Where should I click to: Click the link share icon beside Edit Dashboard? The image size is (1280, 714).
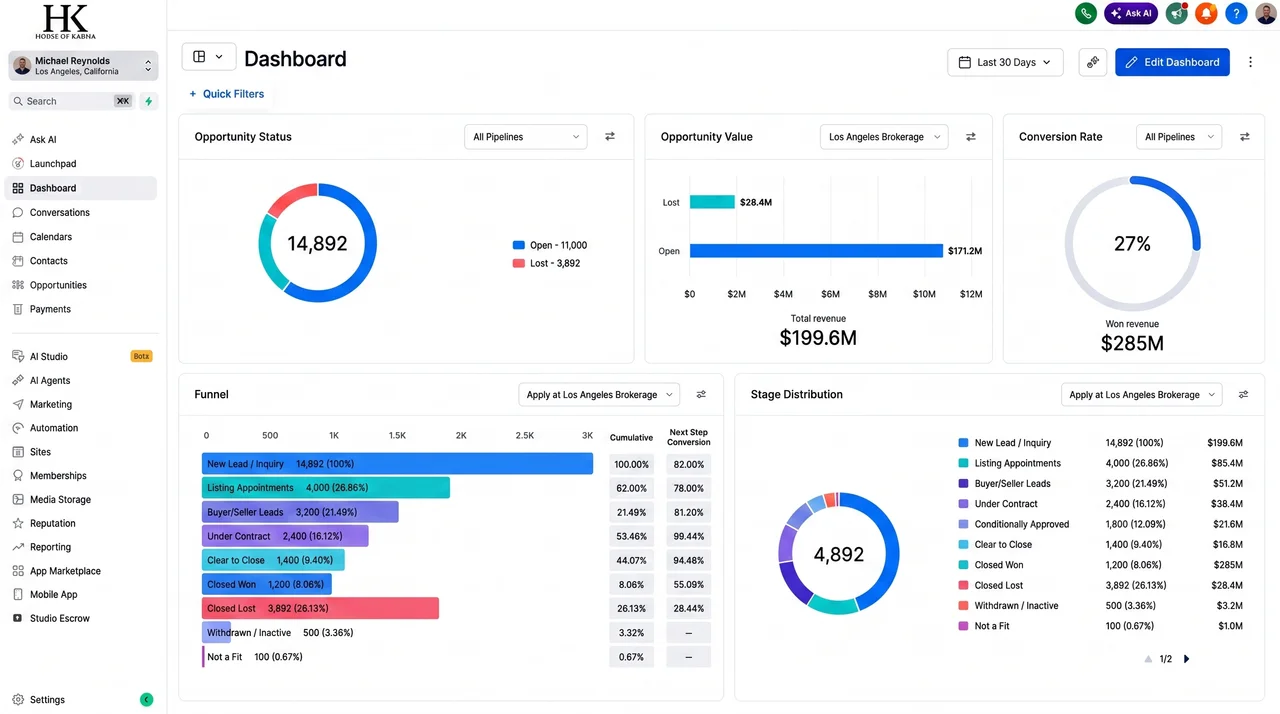(1093, 62)
